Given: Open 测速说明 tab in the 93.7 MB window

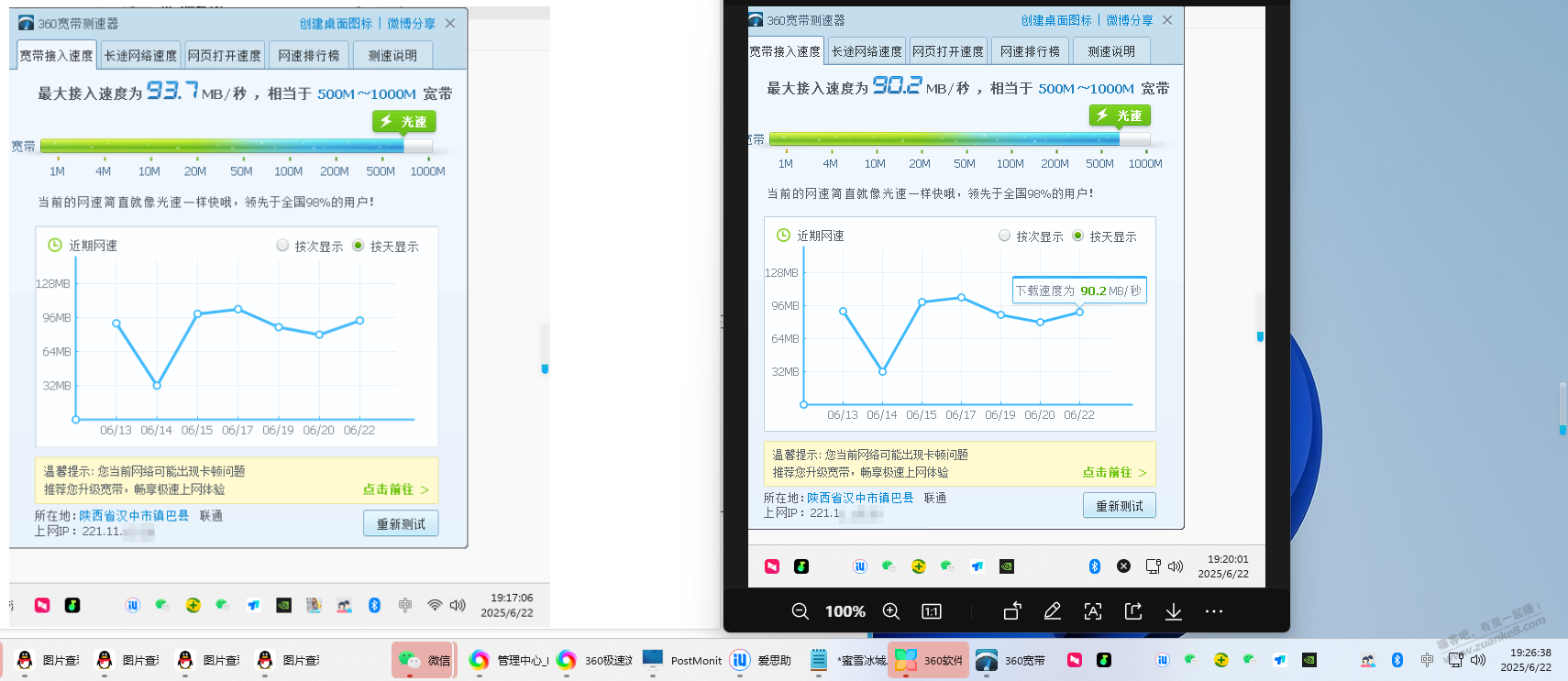Looking at the screenshot, I should pos(392,55).
